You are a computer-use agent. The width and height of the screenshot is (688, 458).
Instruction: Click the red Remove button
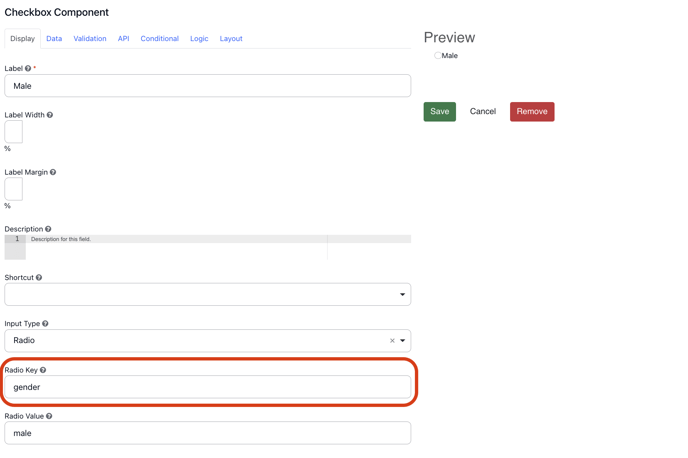(532, 112)
